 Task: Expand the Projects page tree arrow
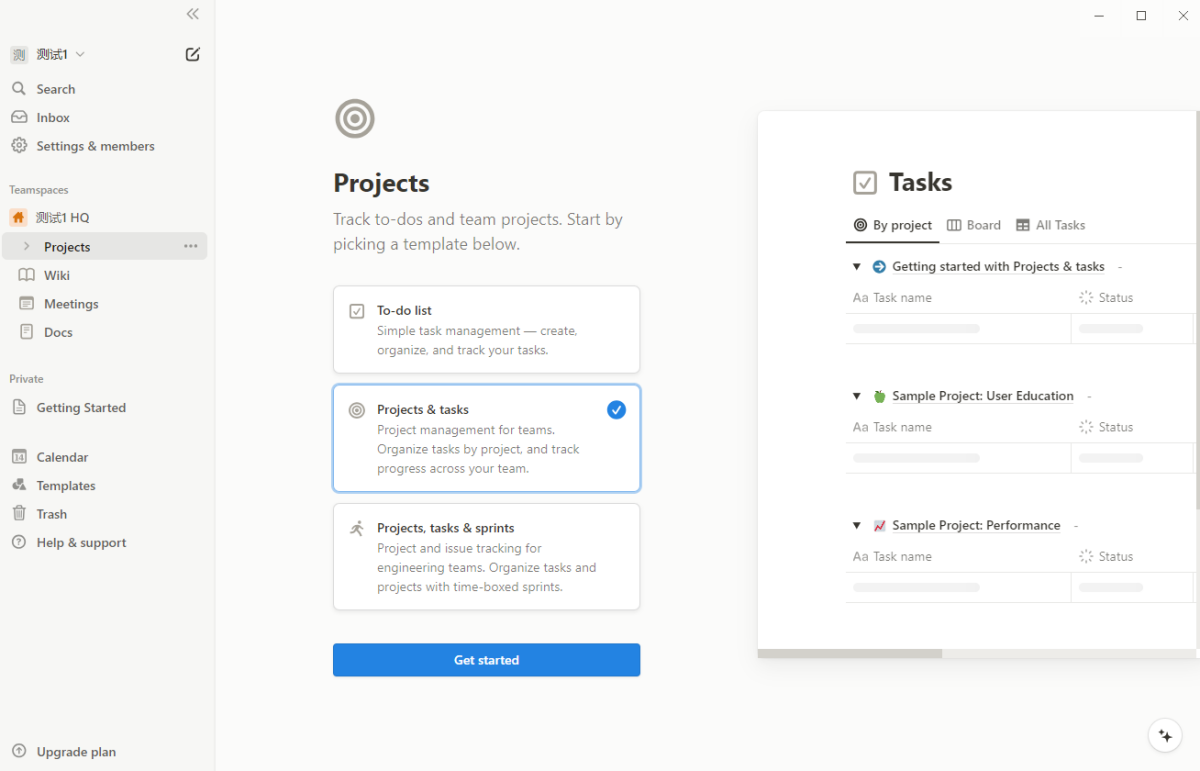click(x=26, y=247)
